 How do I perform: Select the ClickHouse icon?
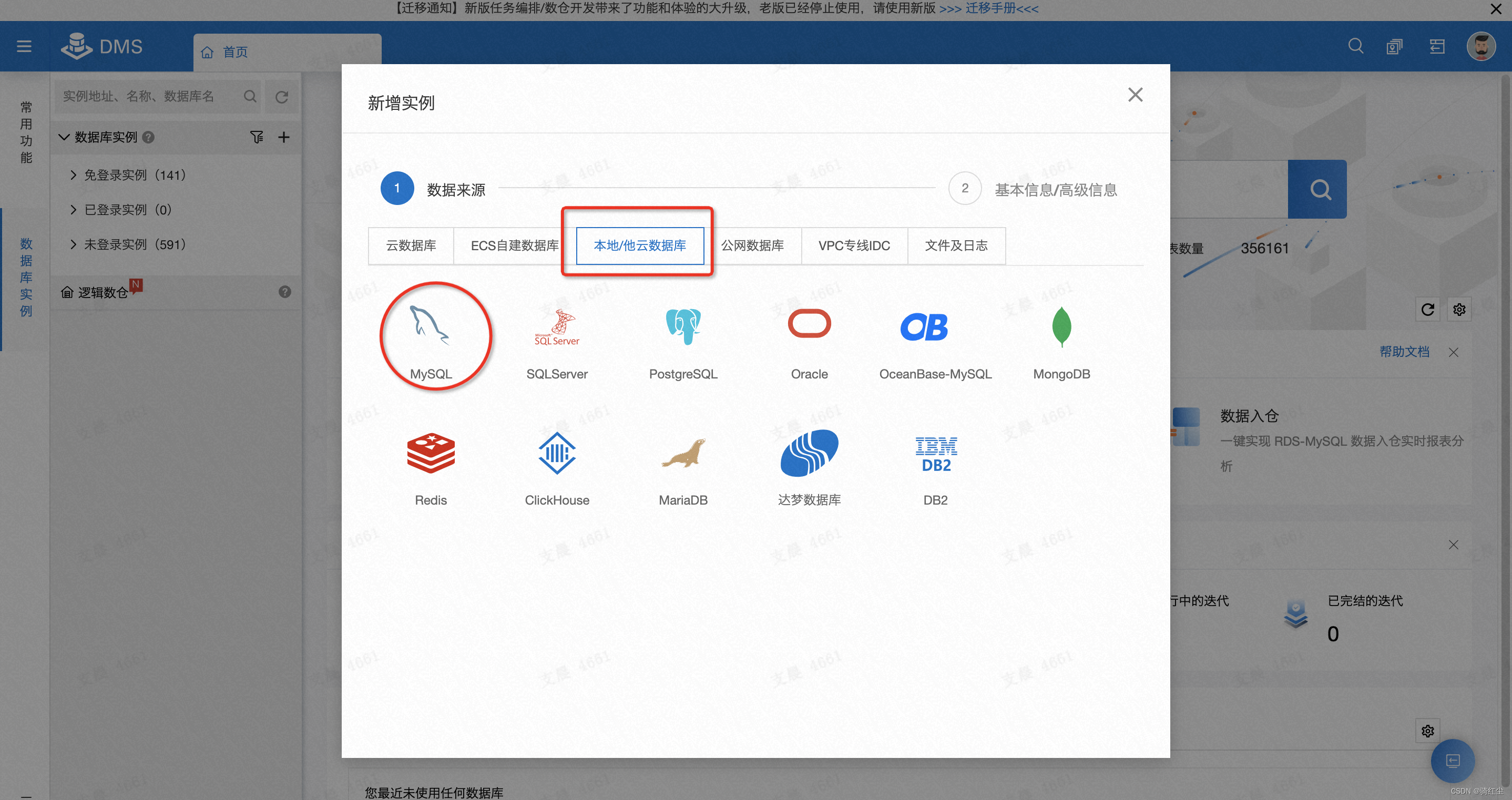[556, 453]
